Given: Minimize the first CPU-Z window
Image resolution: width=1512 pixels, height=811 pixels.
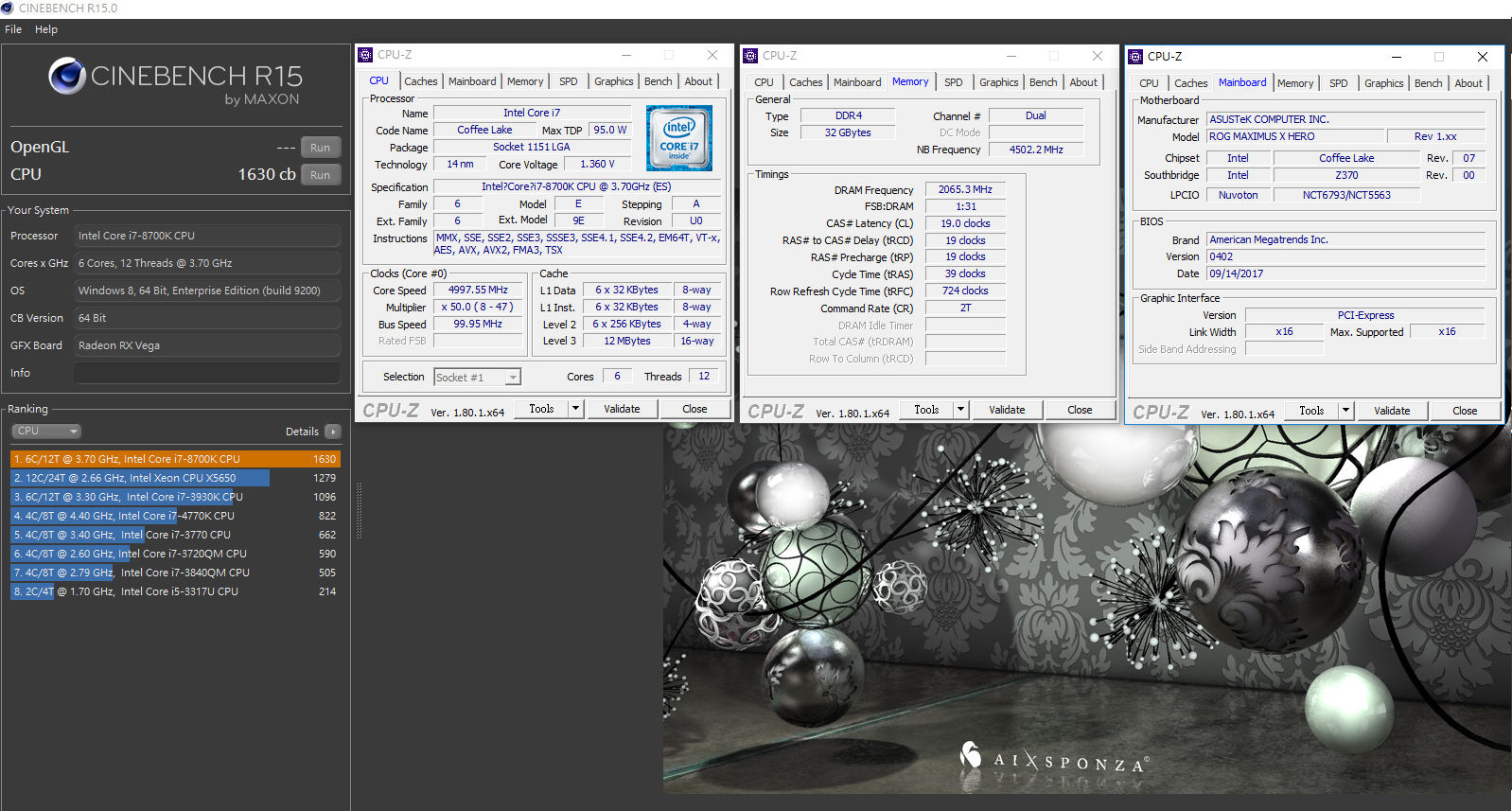Looking at the screenshot, I should (x=625, y=55).
